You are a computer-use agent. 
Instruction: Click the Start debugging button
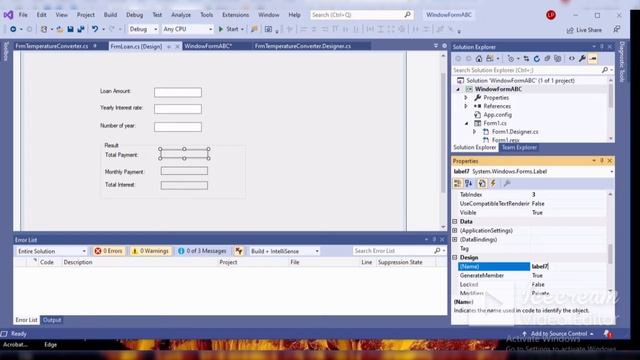(231, 29)
